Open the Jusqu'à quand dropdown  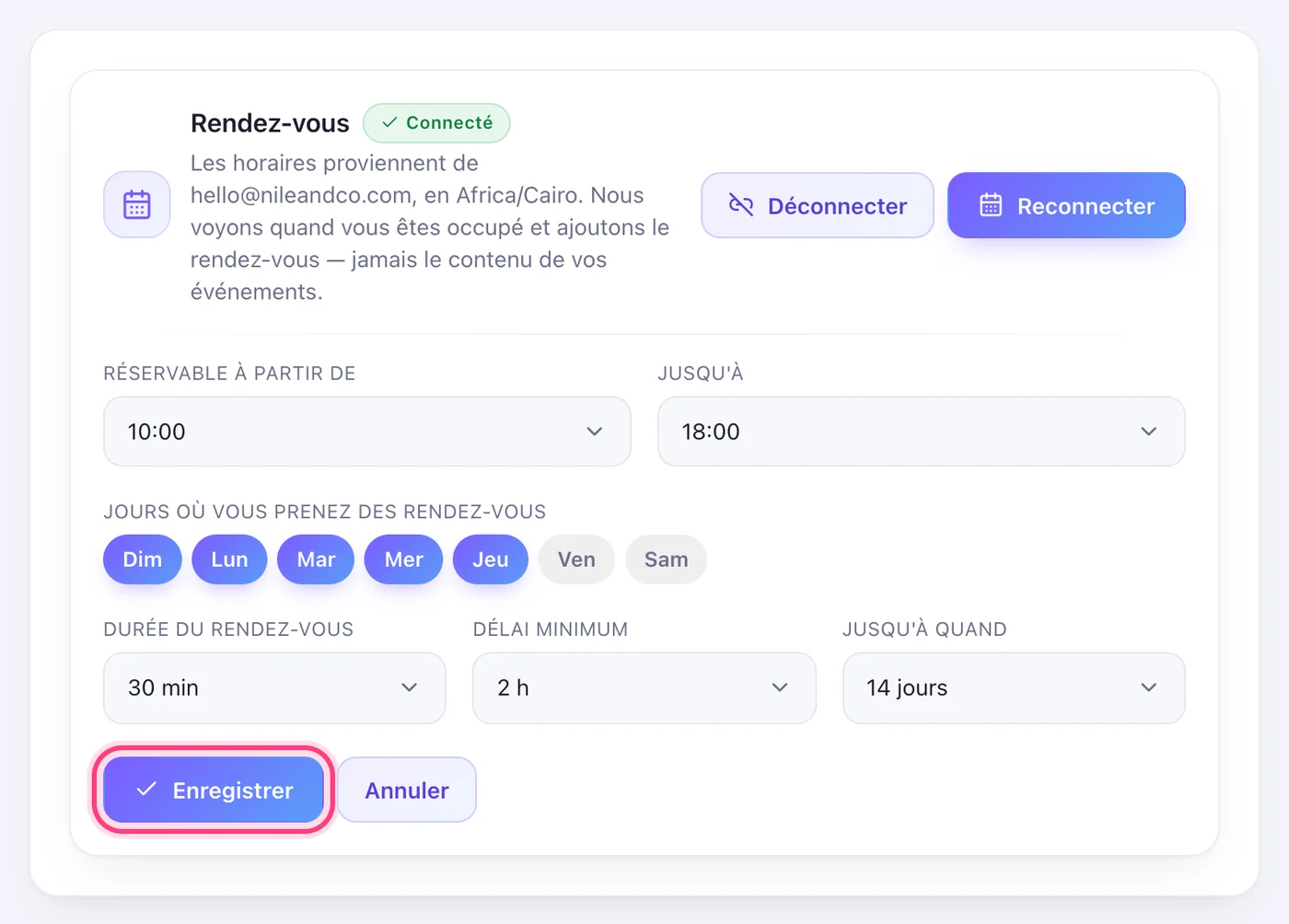1014,688
